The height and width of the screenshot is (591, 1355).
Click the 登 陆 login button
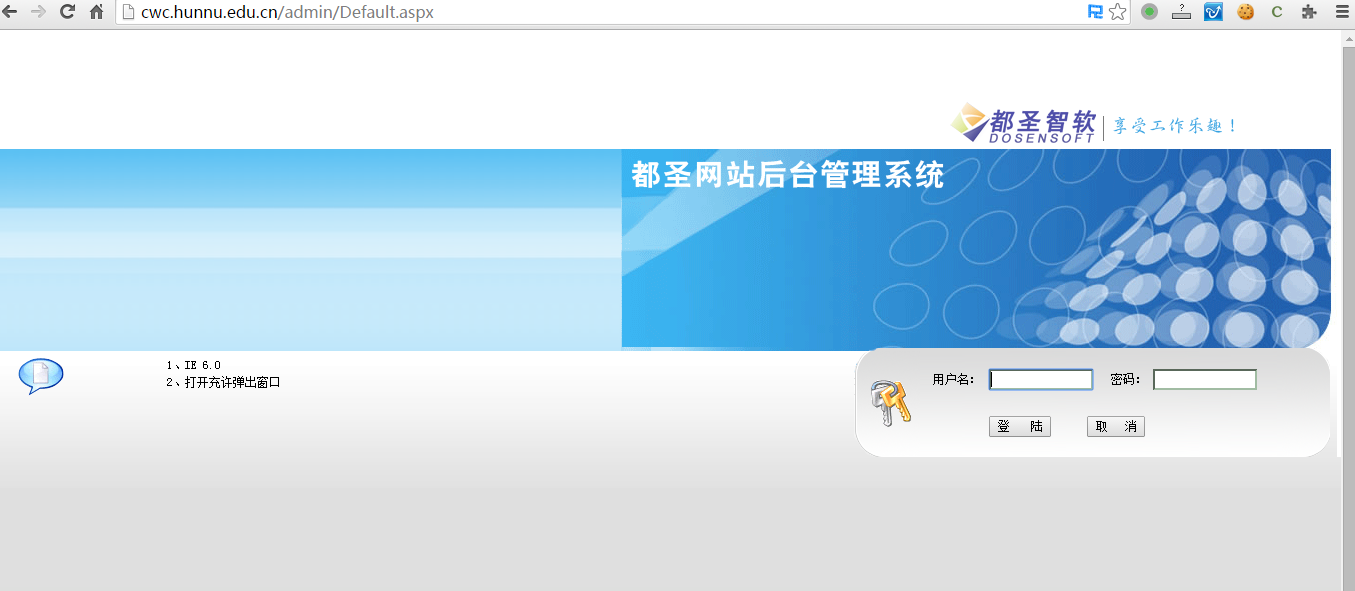click(x=1020, y=427)
